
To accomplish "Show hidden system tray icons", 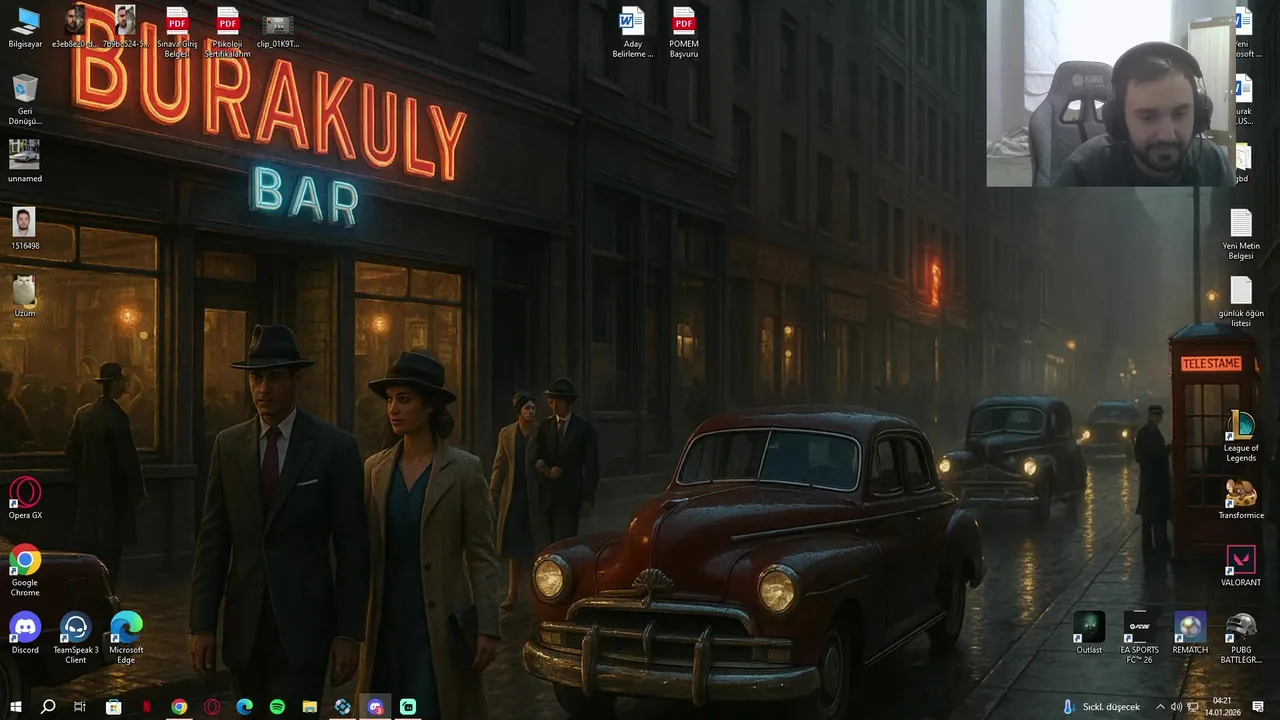I will click(1160, 707).
